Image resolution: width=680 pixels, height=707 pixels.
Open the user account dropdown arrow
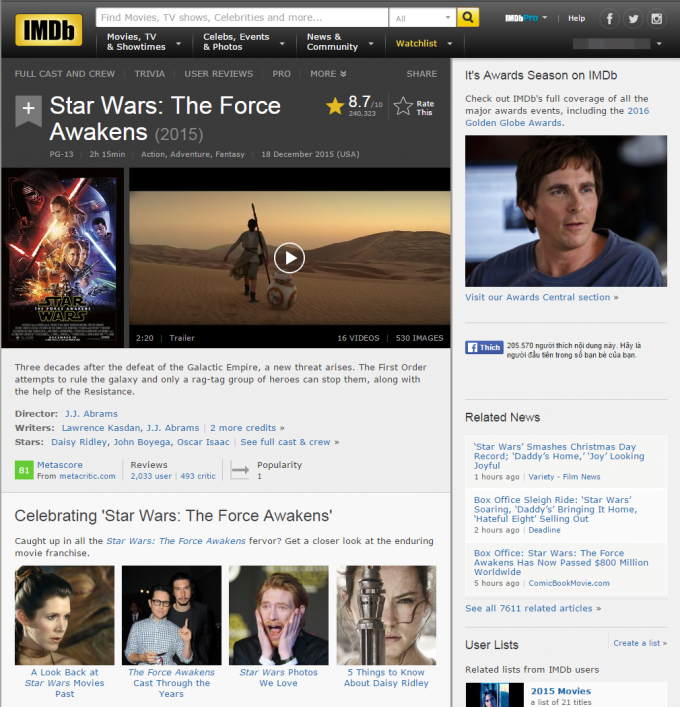pos(659,44)
